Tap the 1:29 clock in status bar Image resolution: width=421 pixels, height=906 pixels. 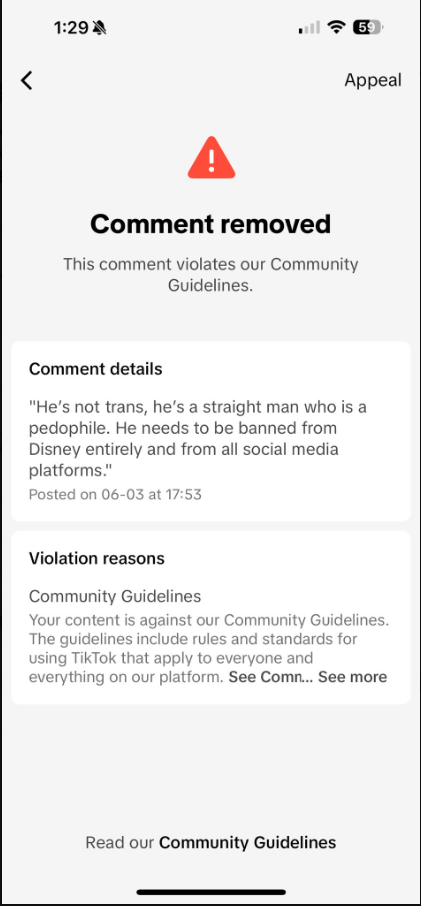[x=72, y=27]
